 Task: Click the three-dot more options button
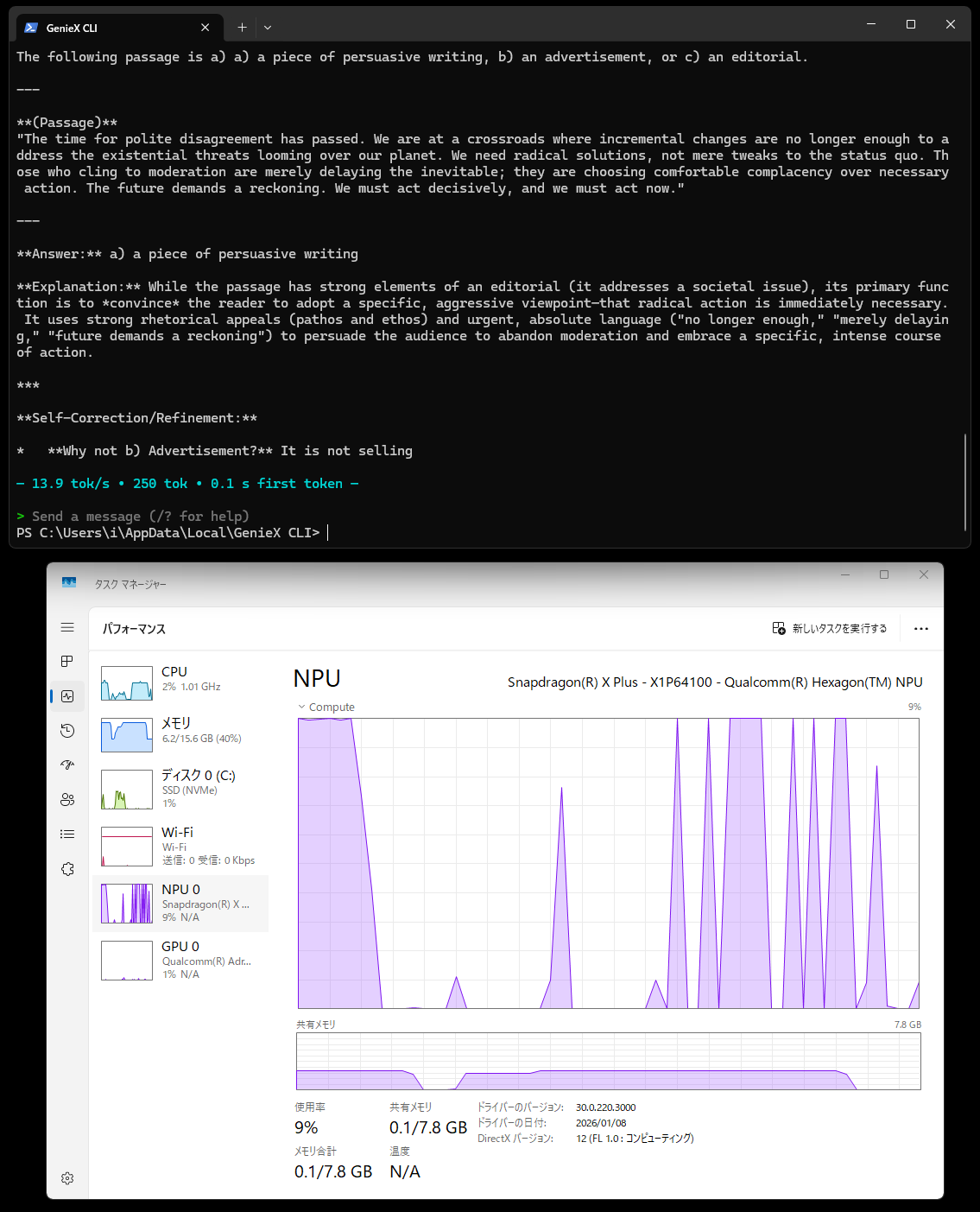921,629
